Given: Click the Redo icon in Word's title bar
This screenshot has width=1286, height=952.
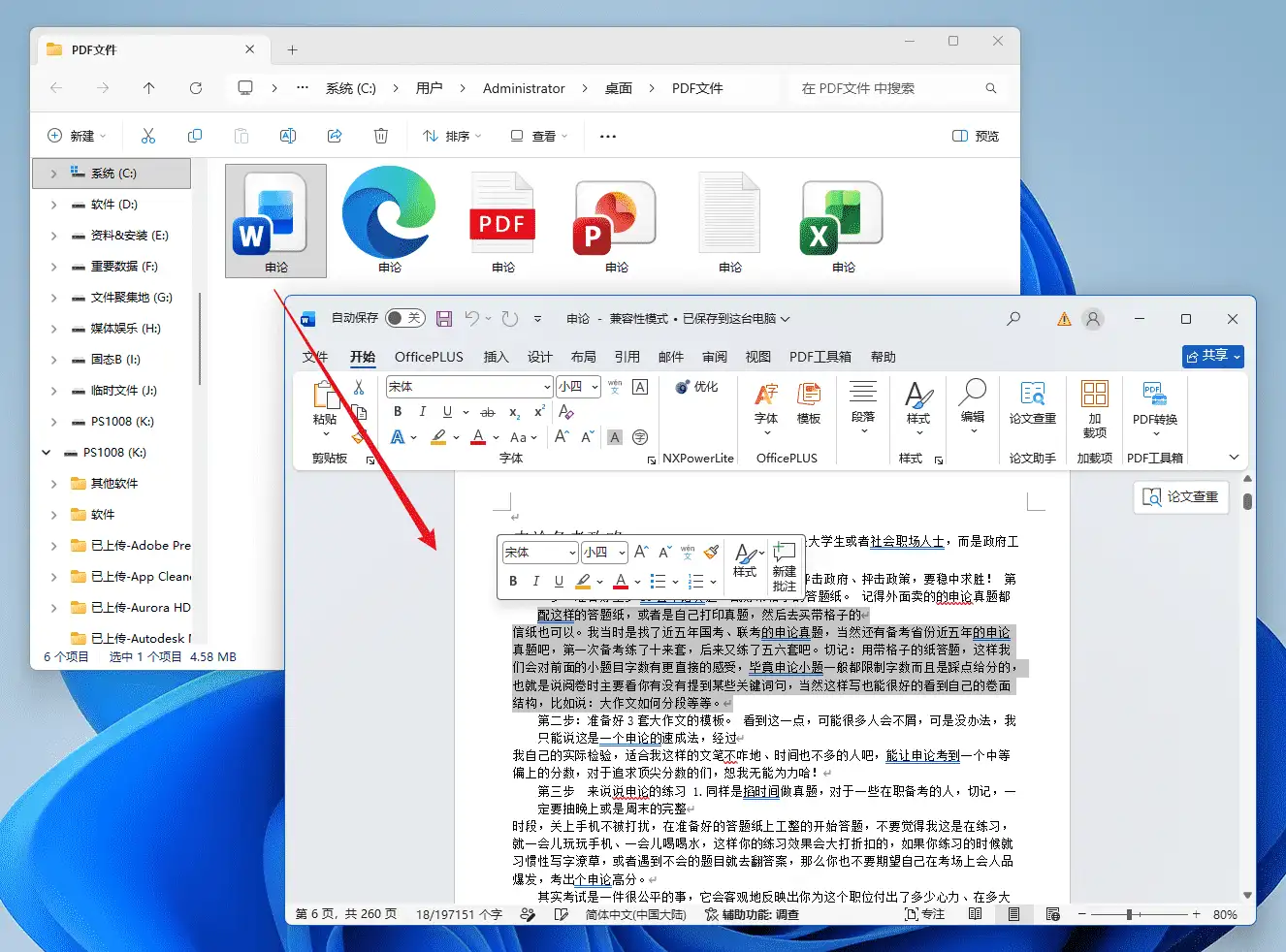Looking at the screenshot, I should coord(510,318).
